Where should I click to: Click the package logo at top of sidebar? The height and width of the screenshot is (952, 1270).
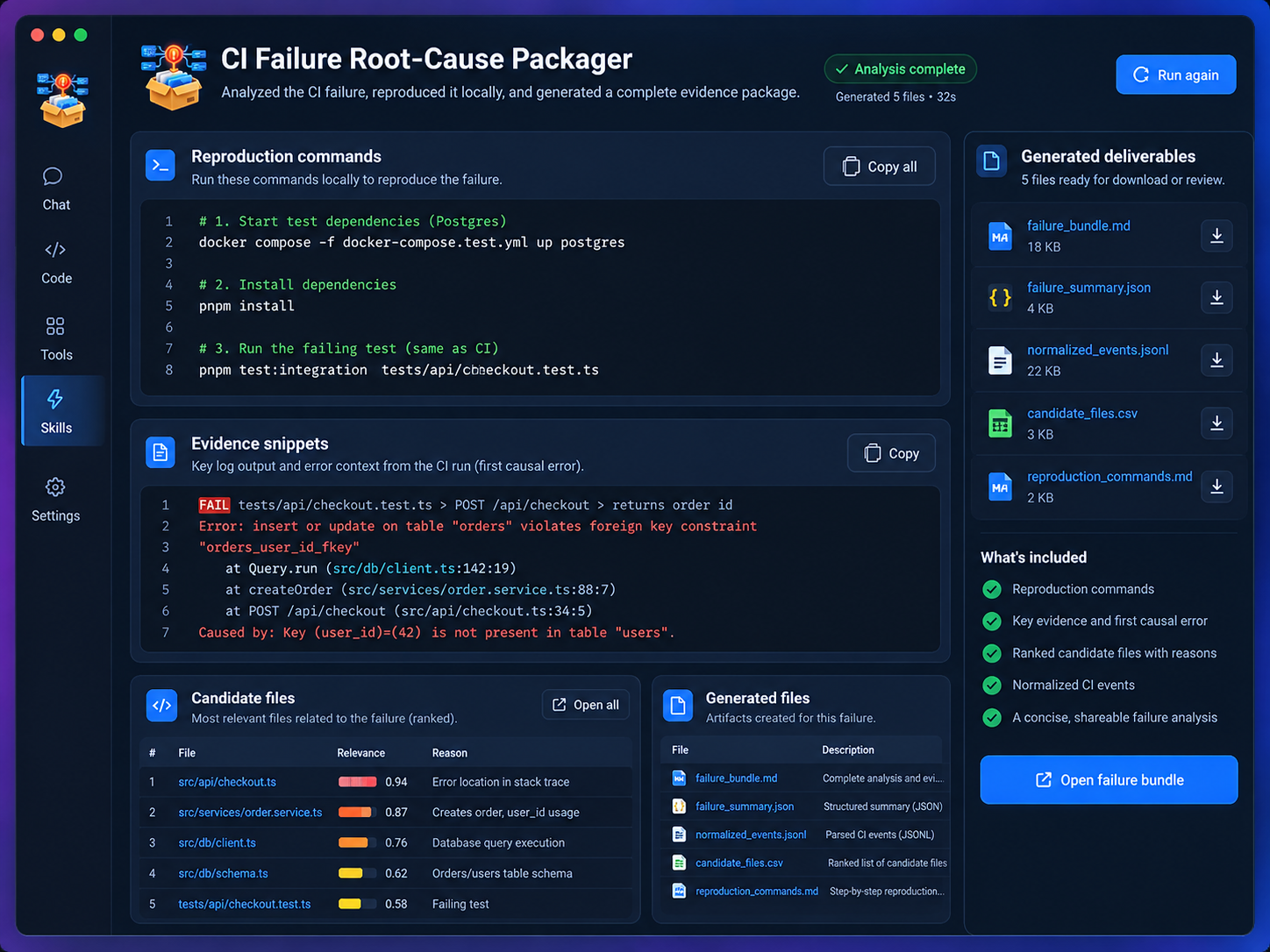point(62,100)
